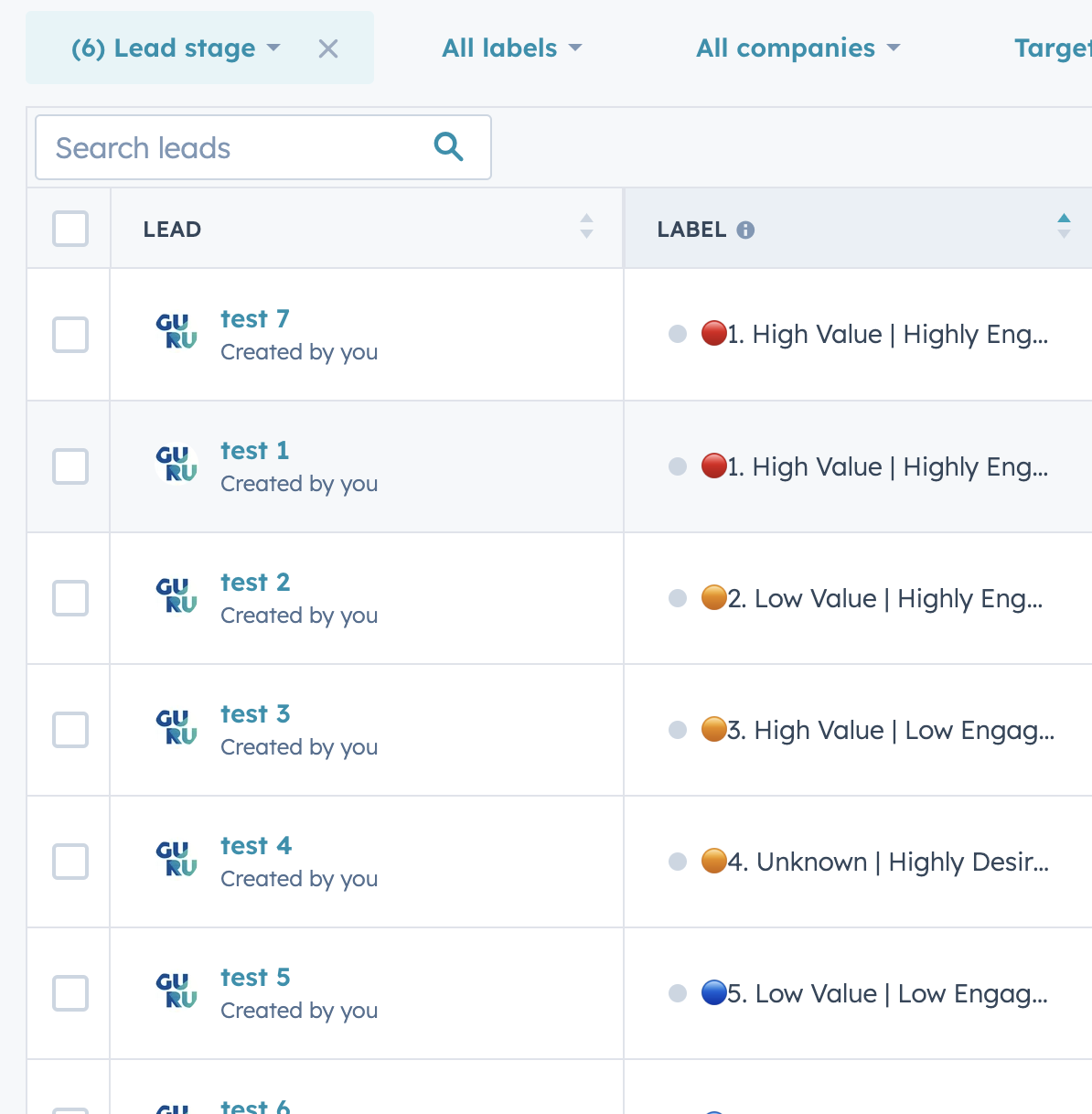Check the checkbox for lead test 1
This screenshot has height=1114, width=1092.
click(x=70, y=466)
